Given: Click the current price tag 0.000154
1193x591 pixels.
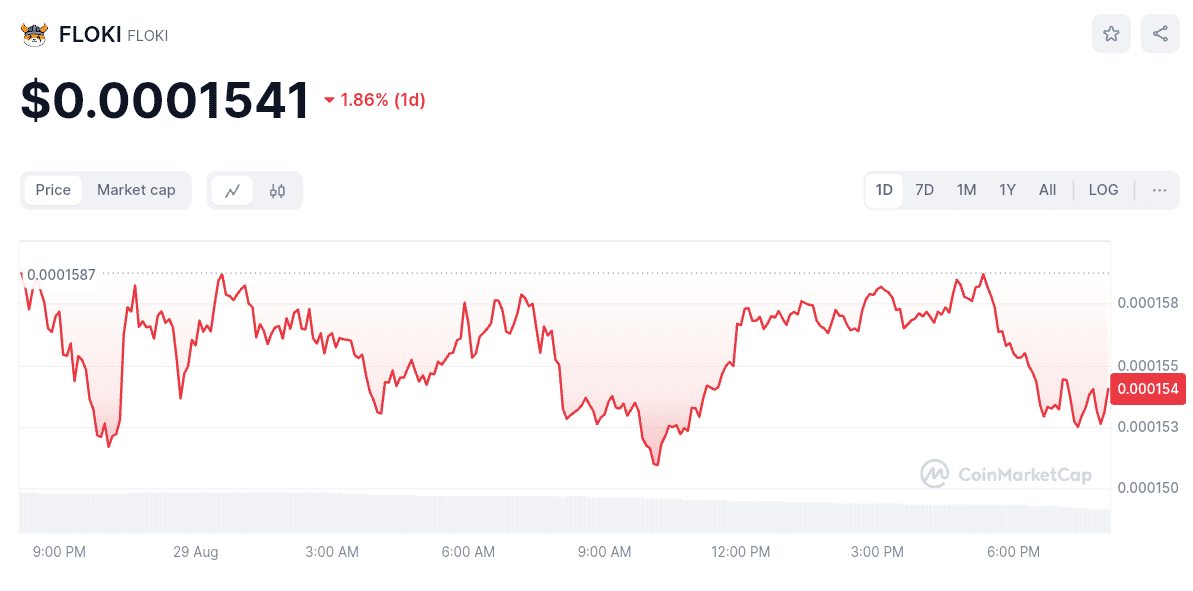Looking at the screenshot, I should pos(1146,389).
